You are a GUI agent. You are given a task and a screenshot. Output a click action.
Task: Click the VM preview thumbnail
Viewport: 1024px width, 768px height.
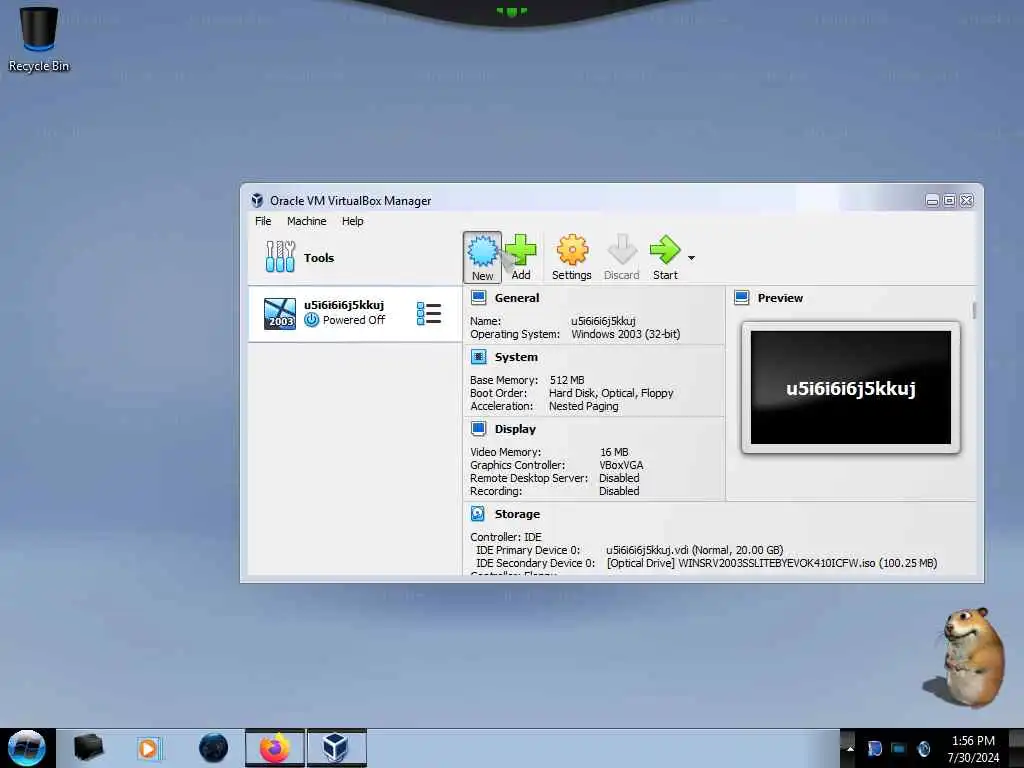(851, 387)
